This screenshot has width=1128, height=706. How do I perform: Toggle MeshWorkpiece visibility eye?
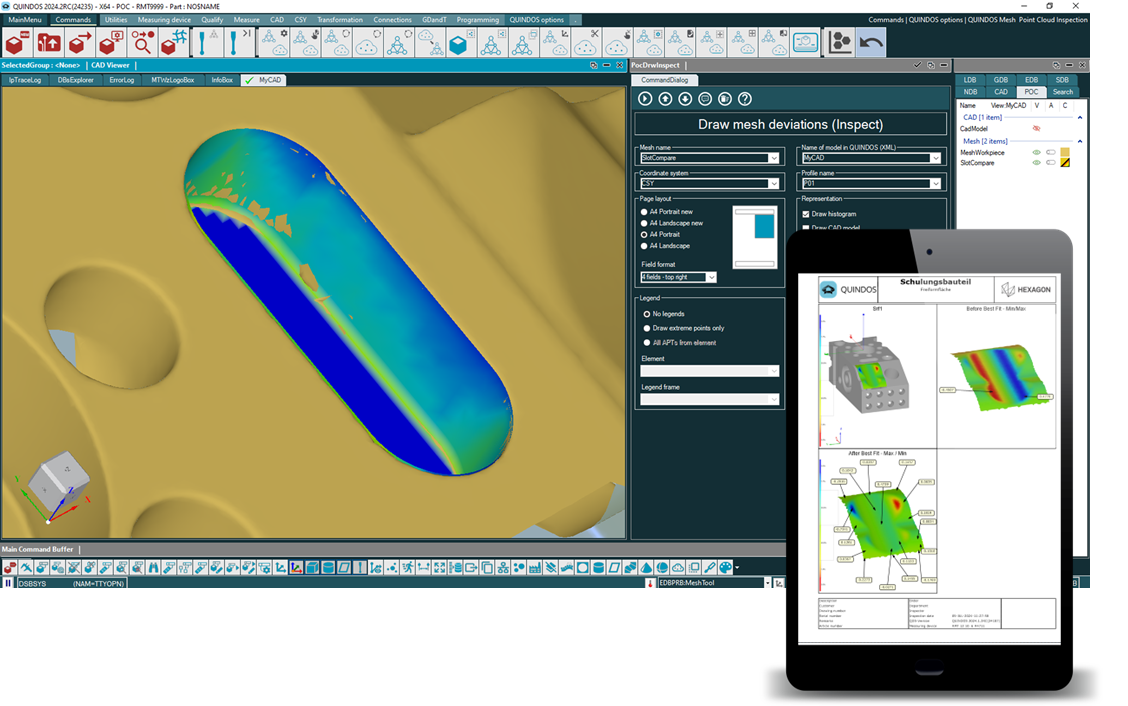point(1037,153)
